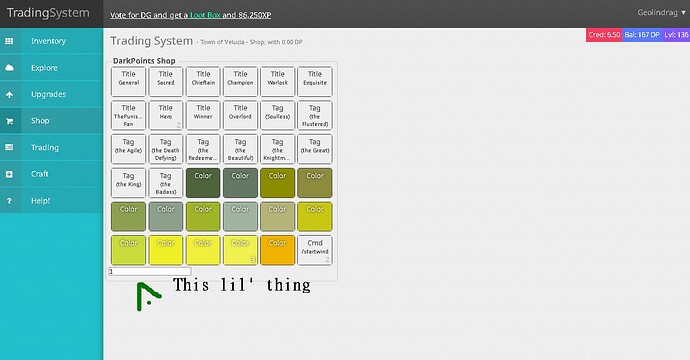
Task: Follow the Loot Box vote link
Action: [x=205, y=15]
